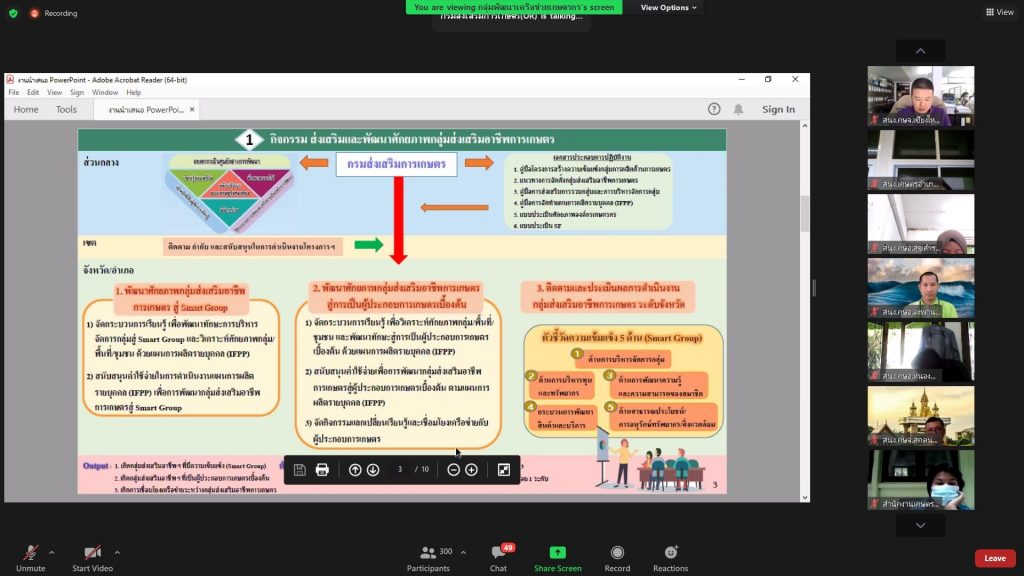Expand video options arrow beside Start Video
The width and height of the screenshot is (1024, 576).
117,552
